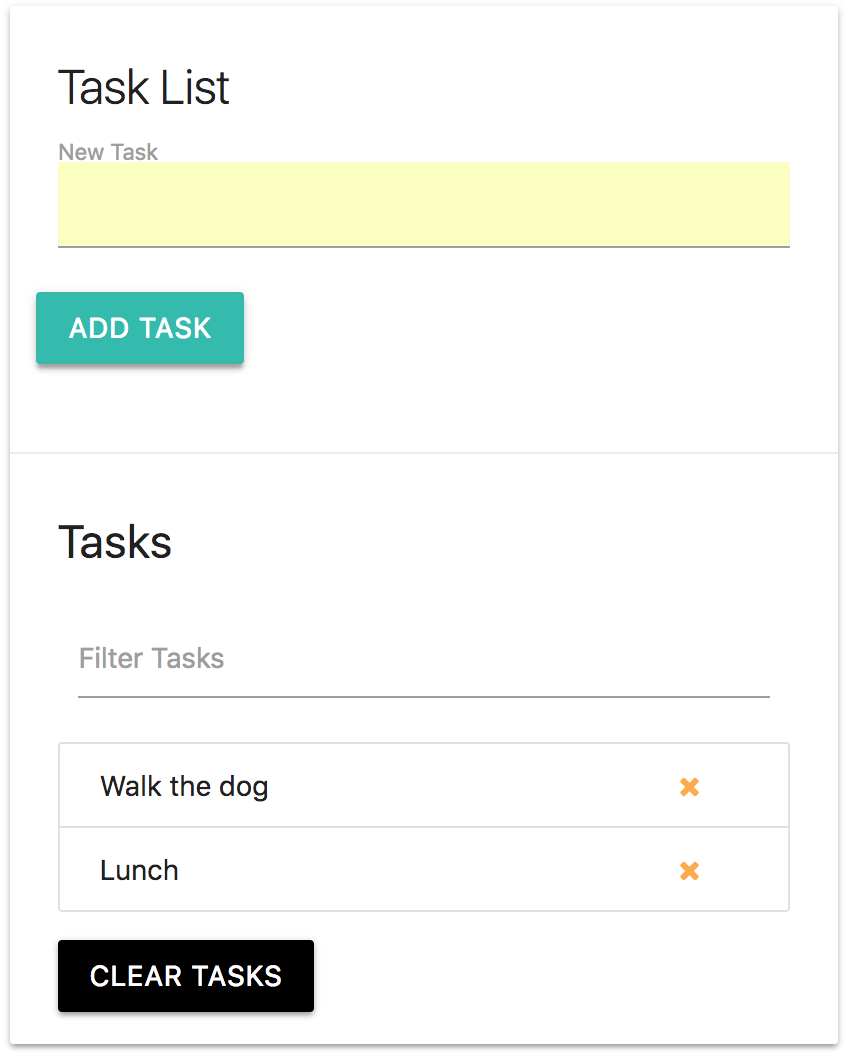Dismiss 'Walk the dog' using the delete cross
This screenshot has height=1064, width=862.
[689, 786]
